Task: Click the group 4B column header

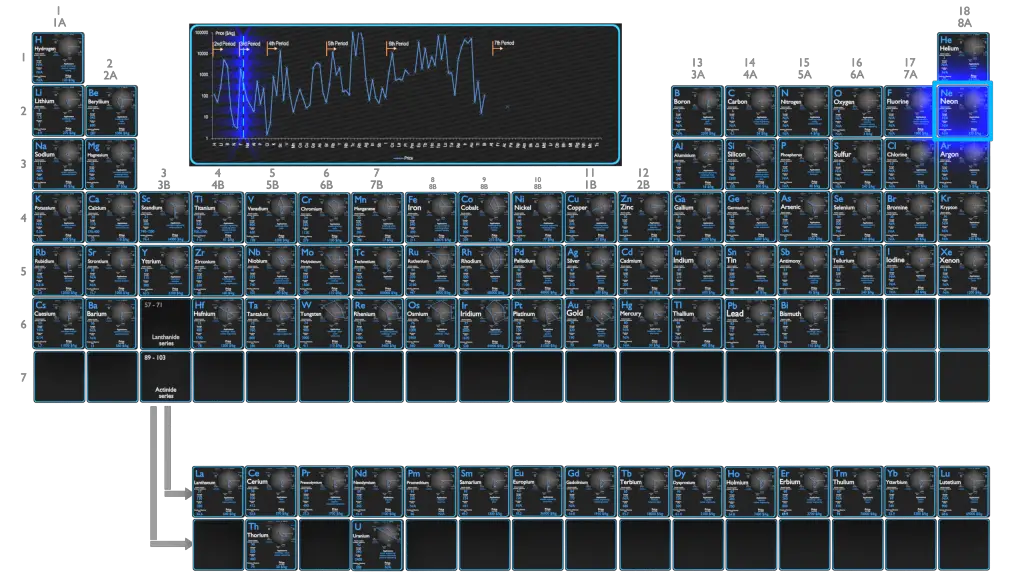Action: point(218,179)
